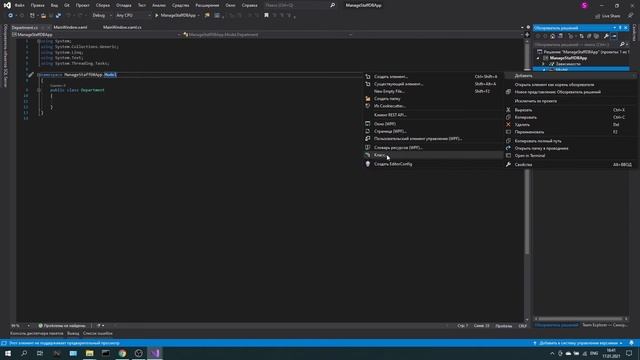Click Solution Explorer home icon
Image resolution: width=640 pixels, height=360 pixels.
553,36
